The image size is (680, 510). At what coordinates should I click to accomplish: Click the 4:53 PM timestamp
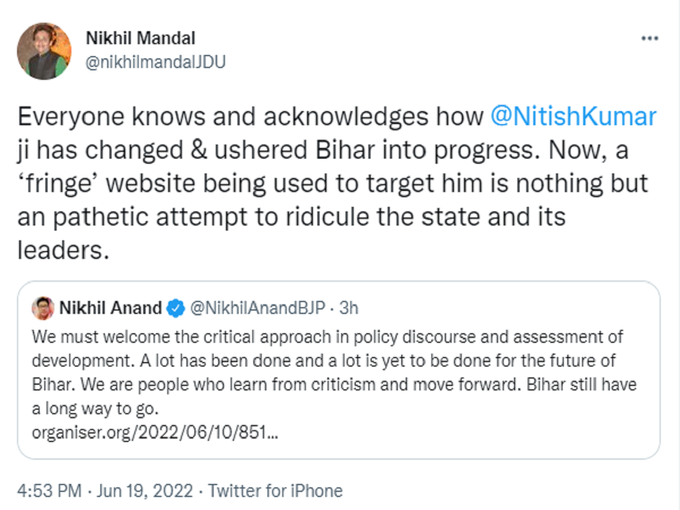coord(49,491)
